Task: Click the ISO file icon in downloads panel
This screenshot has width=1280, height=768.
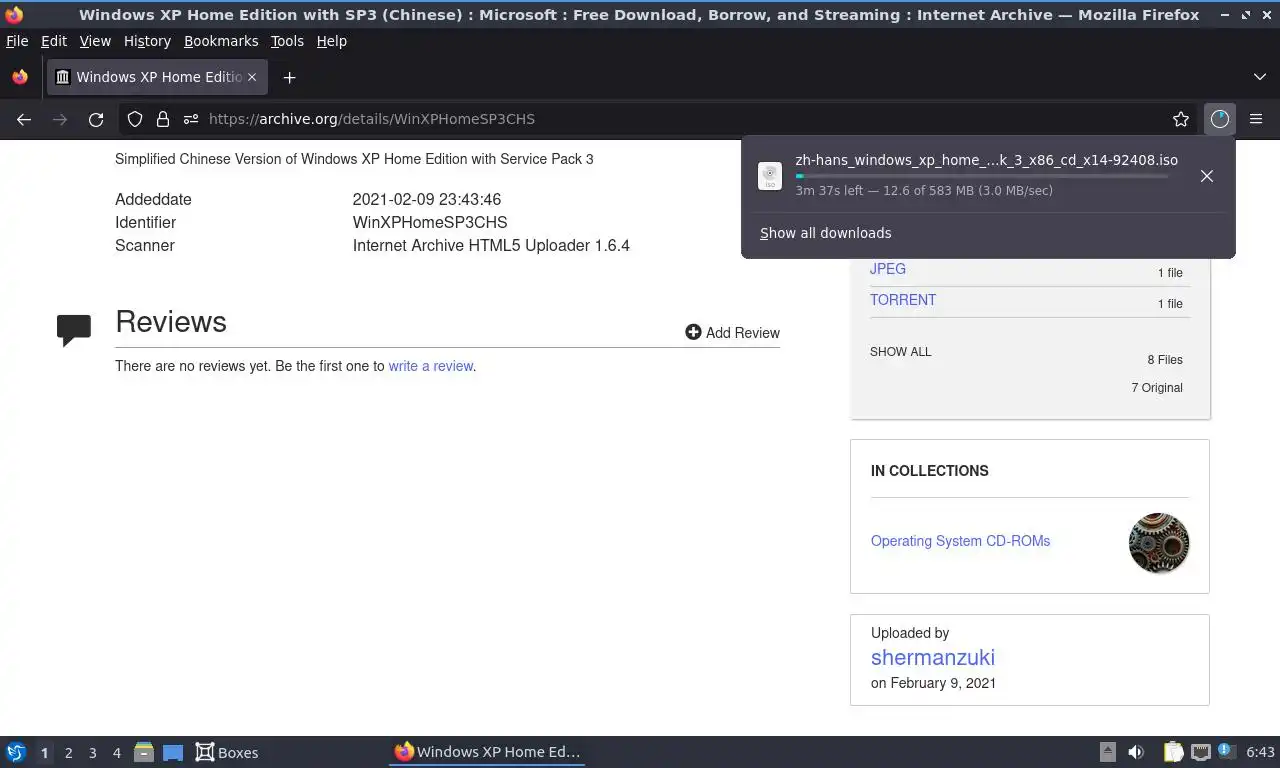Action: (770, 176)
